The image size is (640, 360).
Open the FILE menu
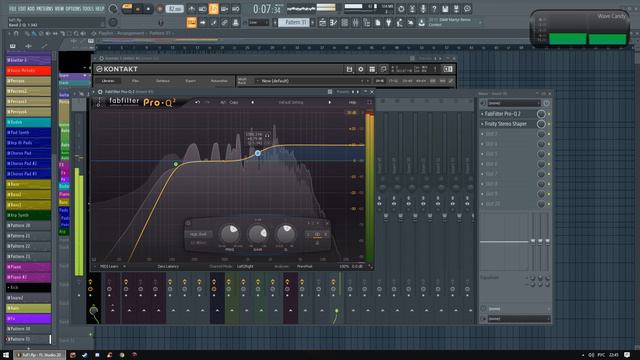[13, 9]
